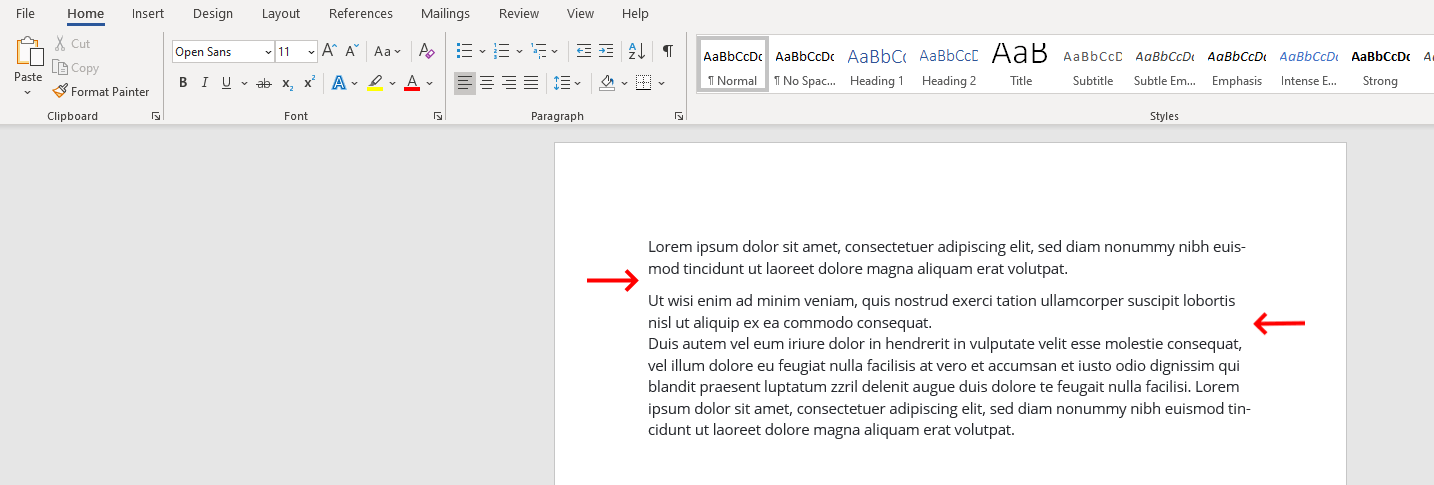This screenshot has width=1434, height=485.
Task: Toggle Show/Hide paragraph marks
Action: [x=667, y=51]
